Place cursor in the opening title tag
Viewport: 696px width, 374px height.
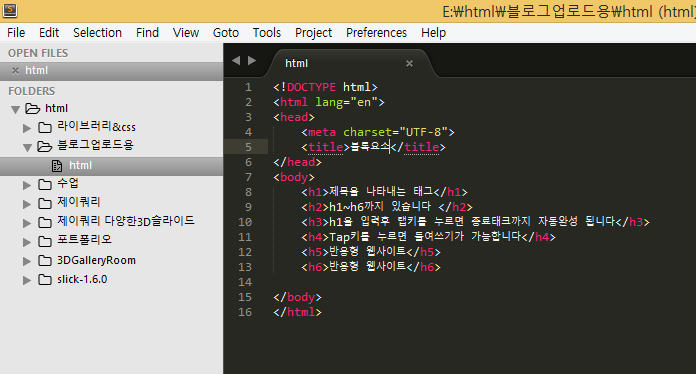325,147
